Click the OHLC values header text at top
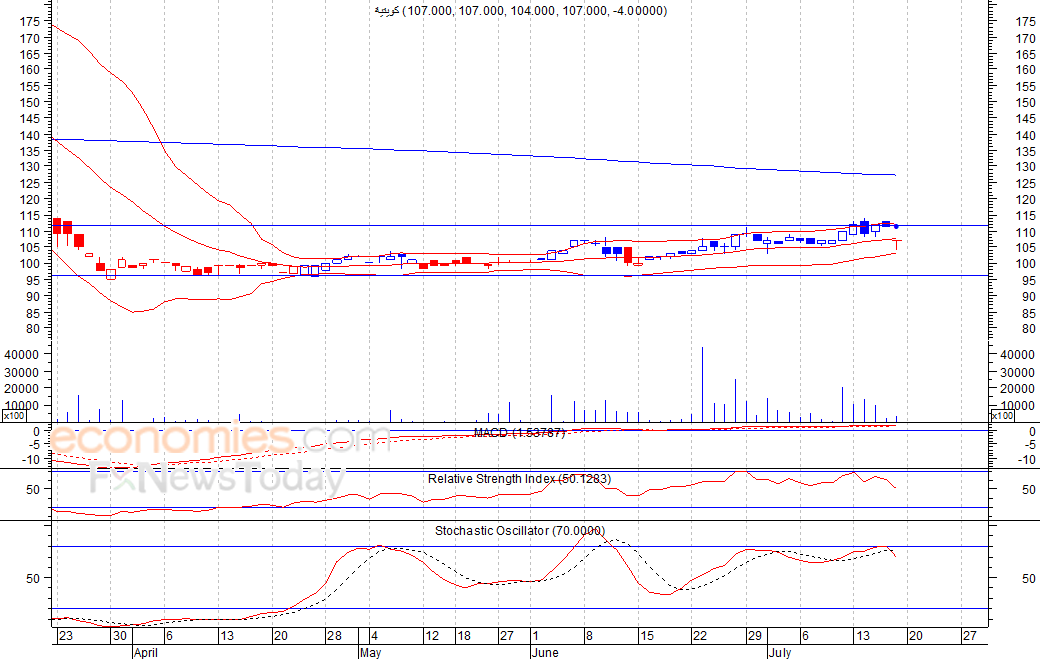Image resolution: width=1040 pixels, height=659 pixels. pyautogui.click(x=521, y=11)
